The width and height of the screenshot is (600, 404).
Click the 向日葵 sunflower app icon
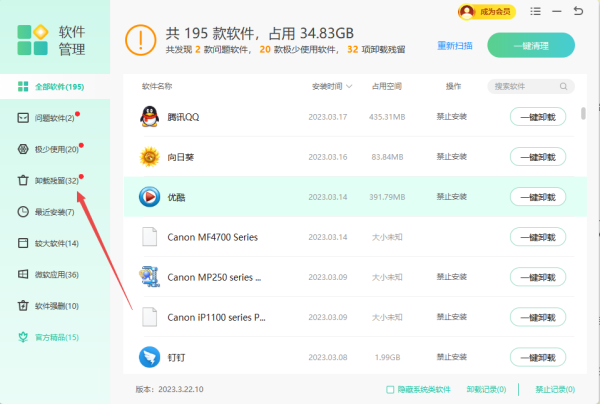click(149, 156)
